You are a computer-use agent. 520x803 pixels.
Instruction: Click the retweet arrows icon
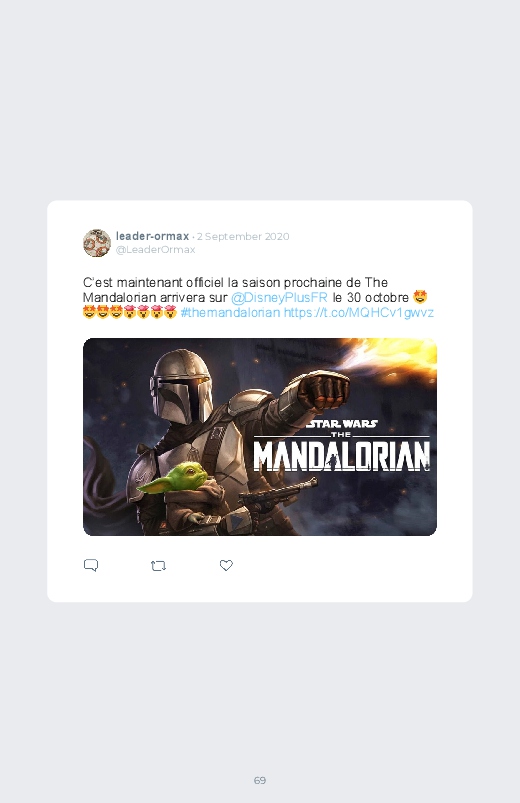(158, 566)
